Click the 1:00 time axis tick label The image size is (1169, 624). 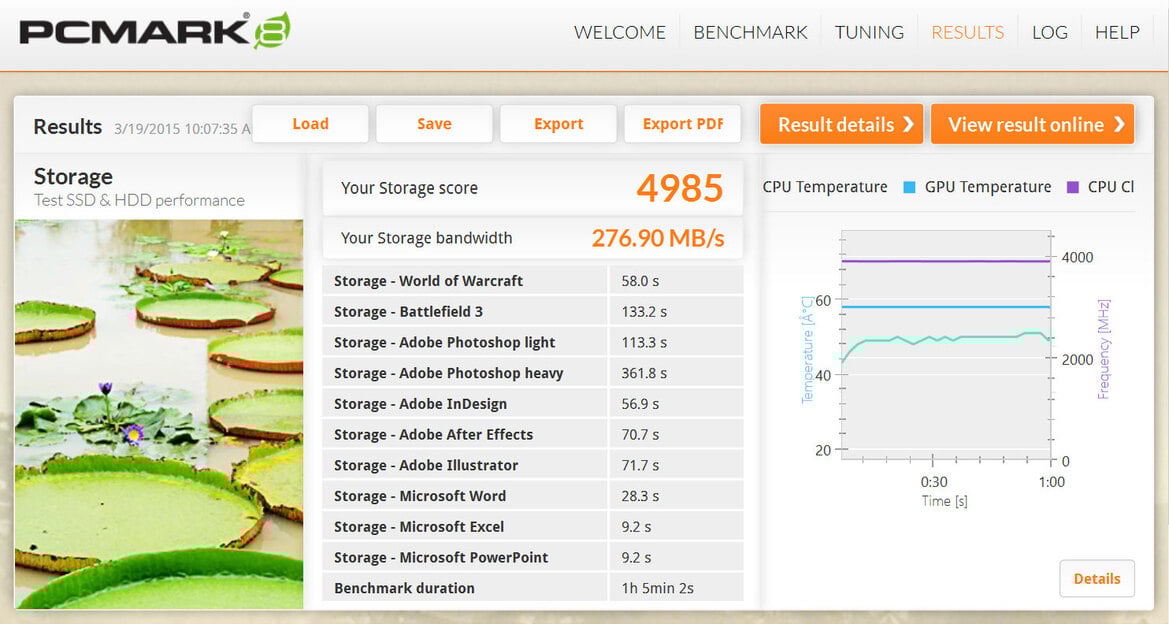tap(1052, 482)
